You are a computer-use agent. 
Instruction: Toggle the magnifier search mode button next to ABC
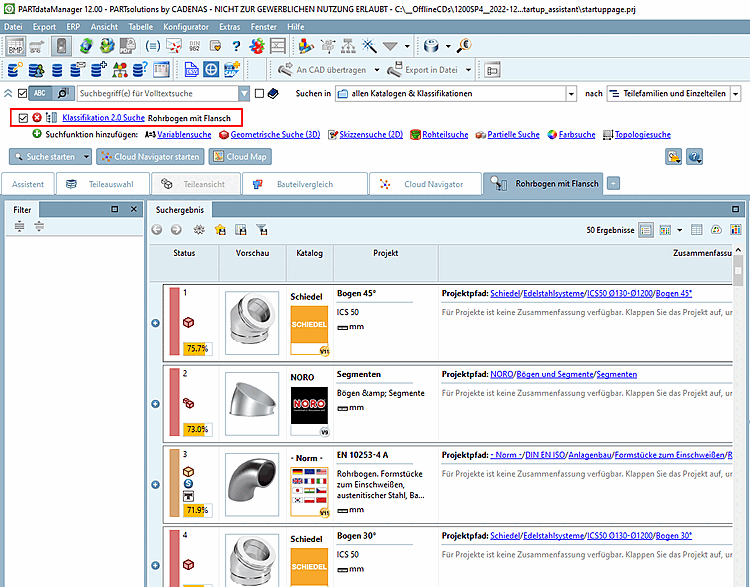click(x=63, y=93)
